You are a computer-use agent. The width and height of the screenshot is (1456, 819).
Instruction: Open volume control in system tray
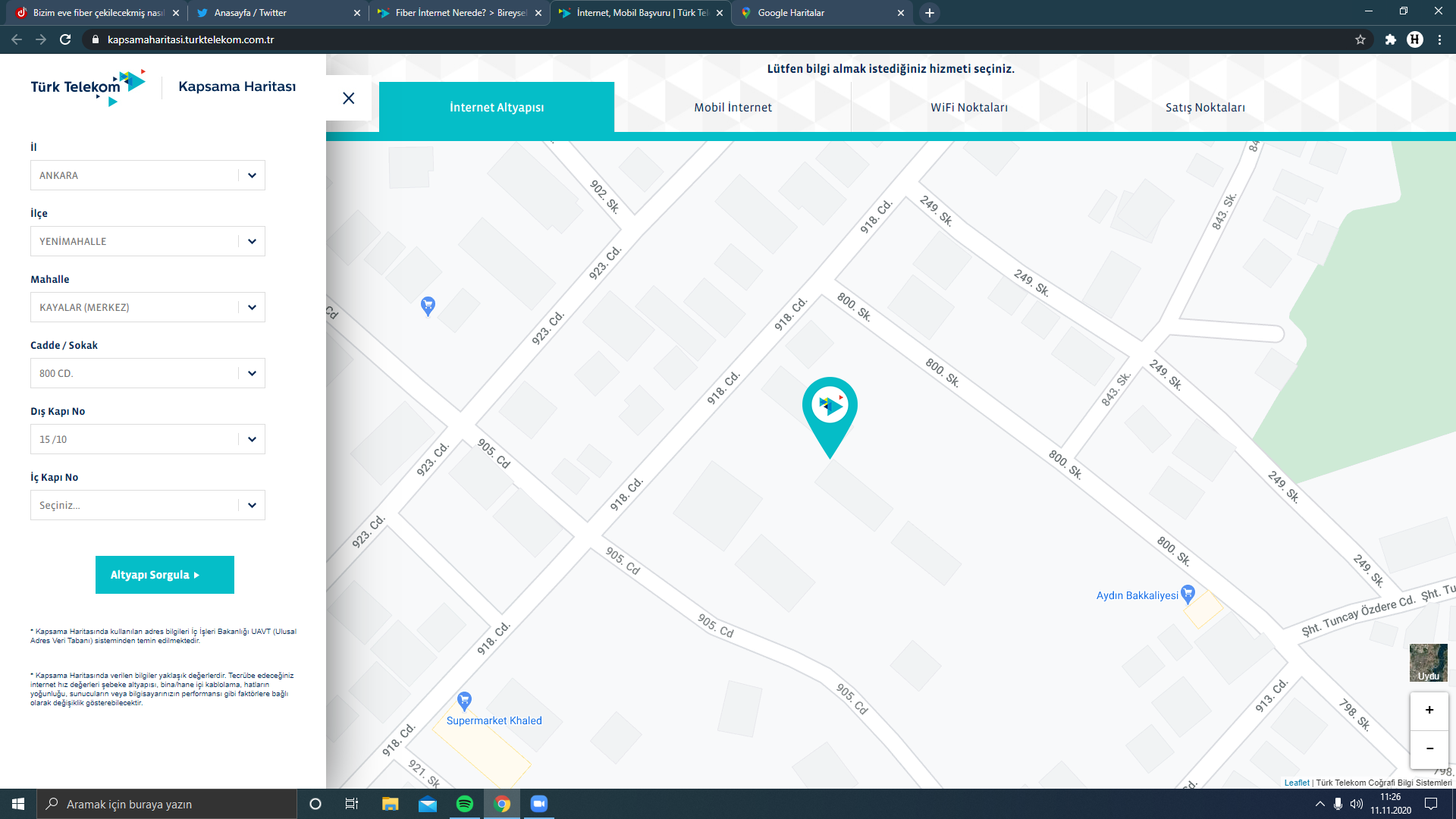tap(1356, 804)
